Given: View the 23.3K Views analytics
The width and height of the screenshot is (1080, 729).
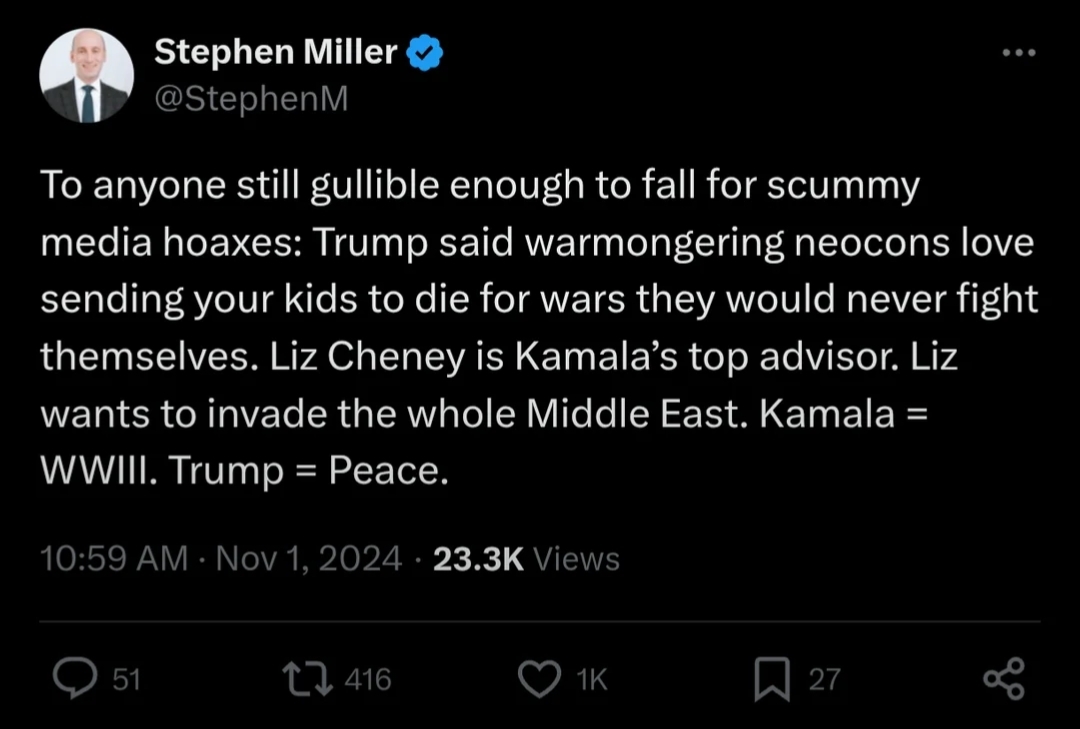Looking at the screenshot, I should tap(526, 558).
